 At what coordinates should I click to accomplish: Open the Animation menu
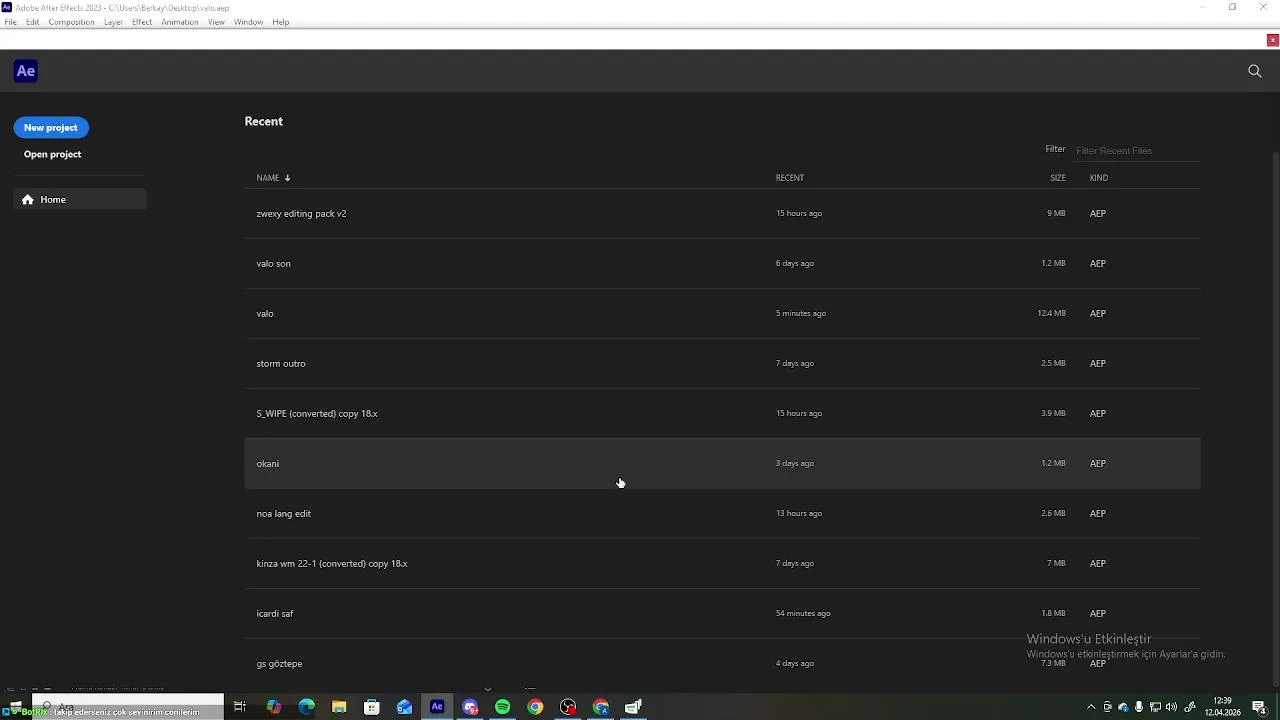point(180,22)
